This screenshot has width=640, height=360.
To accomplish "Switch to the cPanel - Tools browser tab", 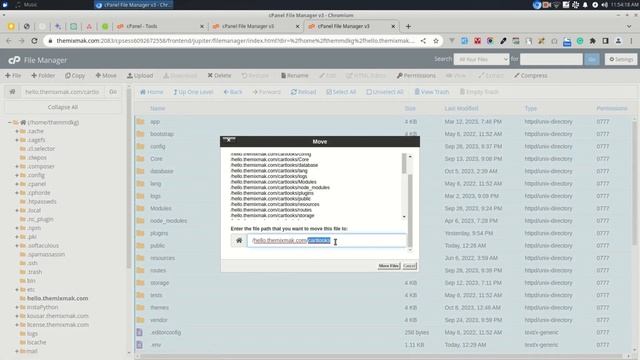I will [160, 26].
